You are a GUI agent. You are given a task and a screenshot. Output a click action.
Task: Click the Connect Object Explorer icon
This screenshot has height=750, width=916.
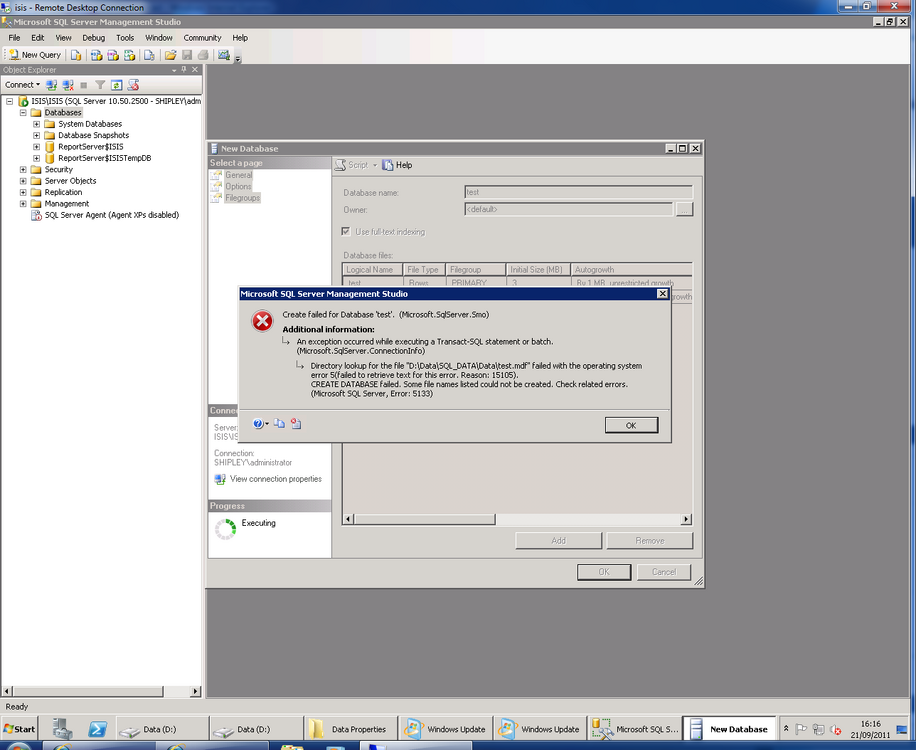[52, 85]
